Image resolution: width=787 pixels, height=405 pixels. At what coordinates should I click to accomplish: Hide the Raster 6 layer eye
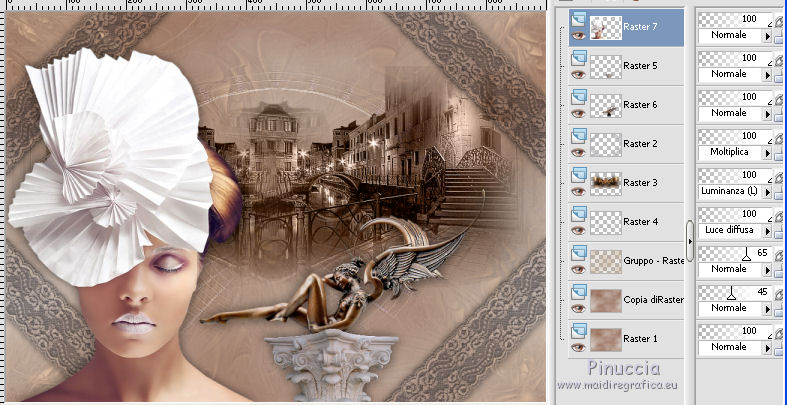pyautogui.click(x=579, y=113)
